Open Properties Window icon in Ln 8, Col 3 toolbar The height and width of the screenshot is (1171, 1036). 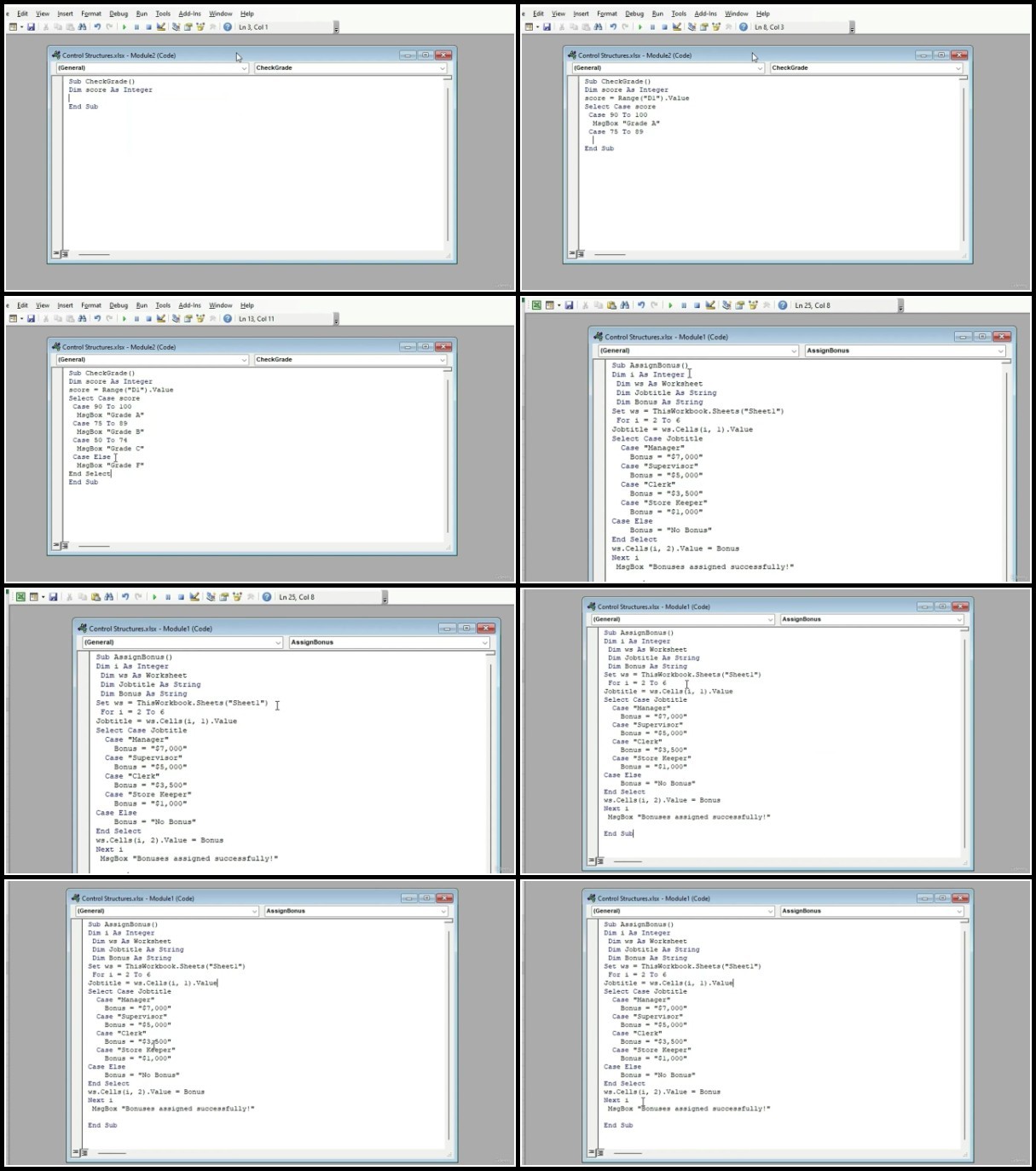coord(704,27)
